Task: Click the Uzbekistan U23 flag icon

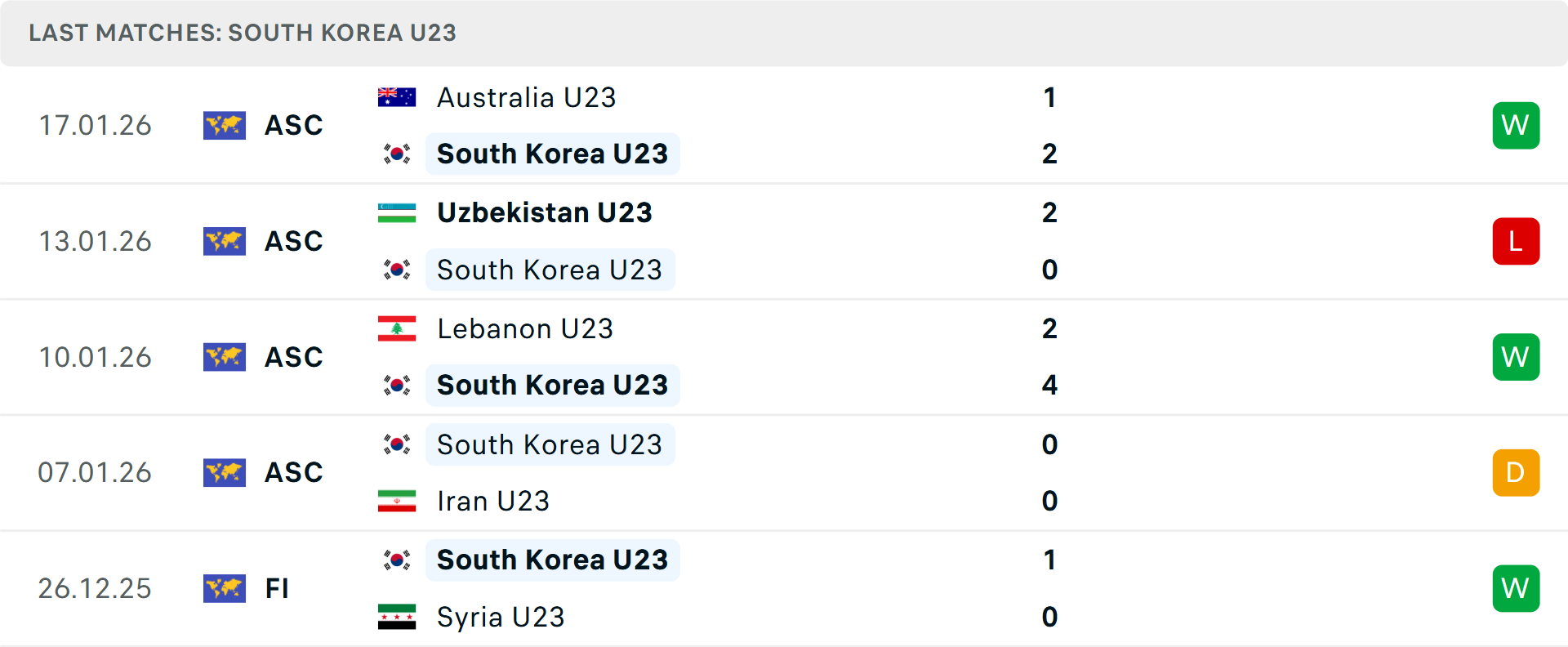Action: [397, 212]
